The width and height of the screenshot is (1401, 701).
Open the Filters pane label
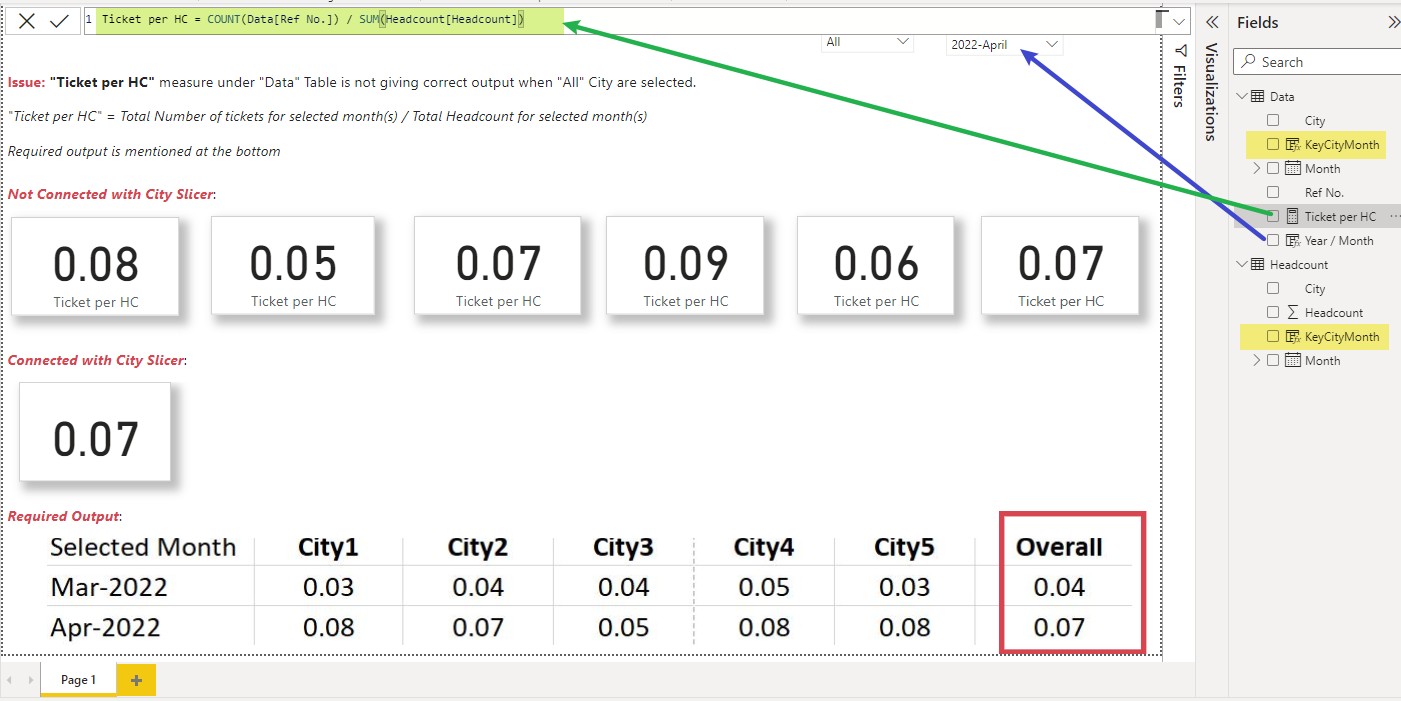point(1180,86)
